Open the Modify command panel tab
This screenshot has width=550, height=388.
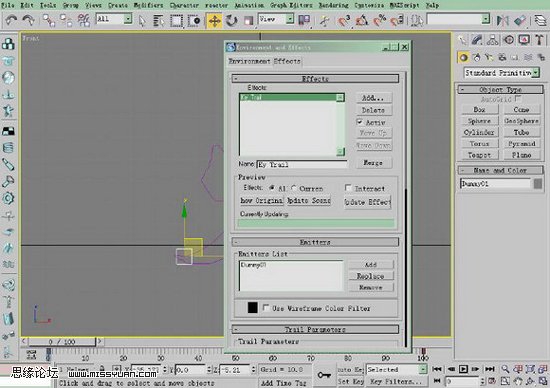tap(477, 40)
